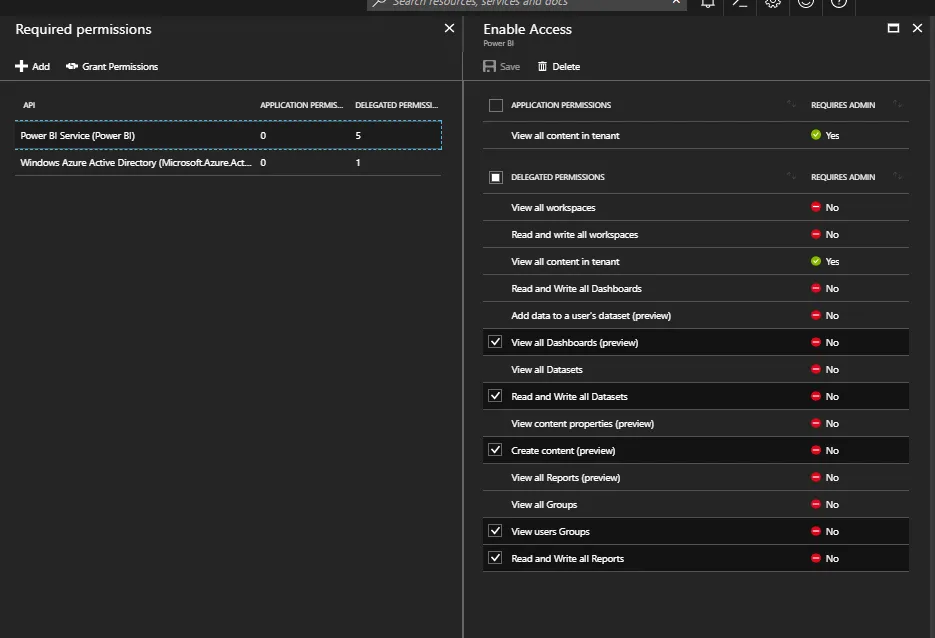Toggle Read and Write all Datasets checkbox
This screenshot has height=638, width=935.
click(x=495, y=396)
